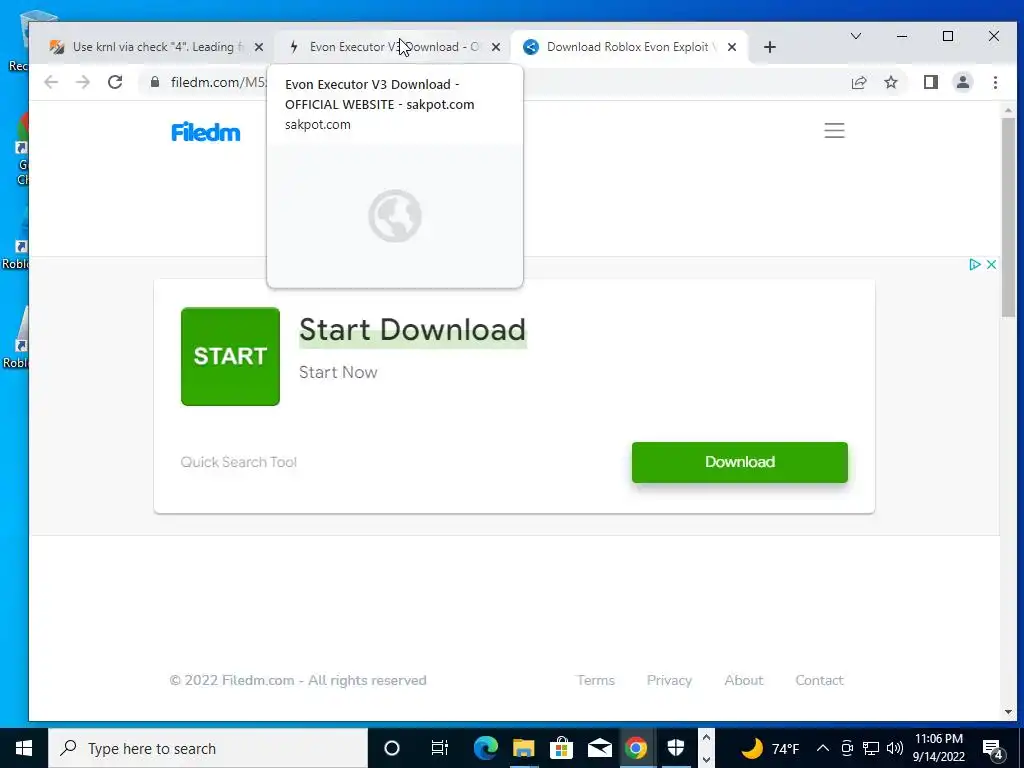
Task: Click the green Download button
Action: tap(740, 462)
